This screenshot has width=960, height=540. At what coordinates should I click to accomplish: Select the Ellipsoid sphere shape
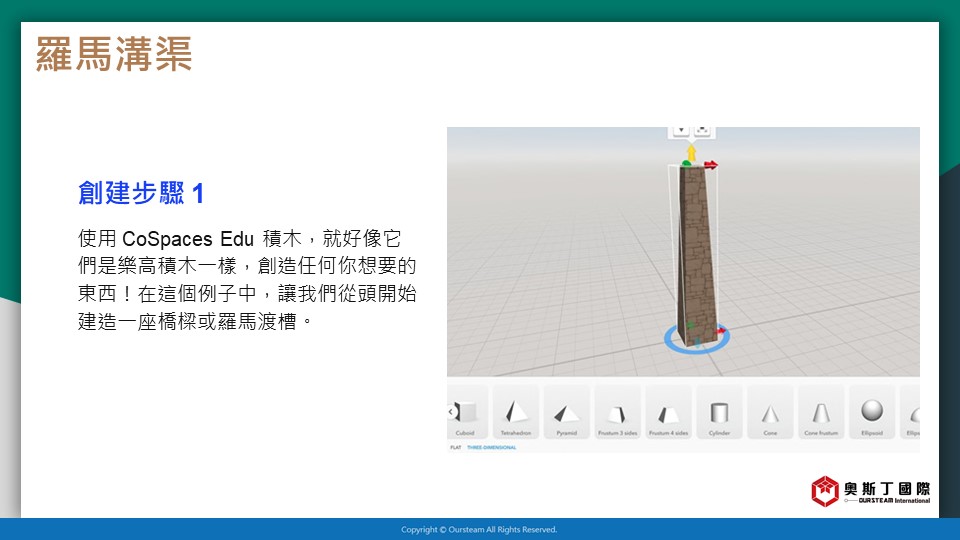(x=871, y=412)
